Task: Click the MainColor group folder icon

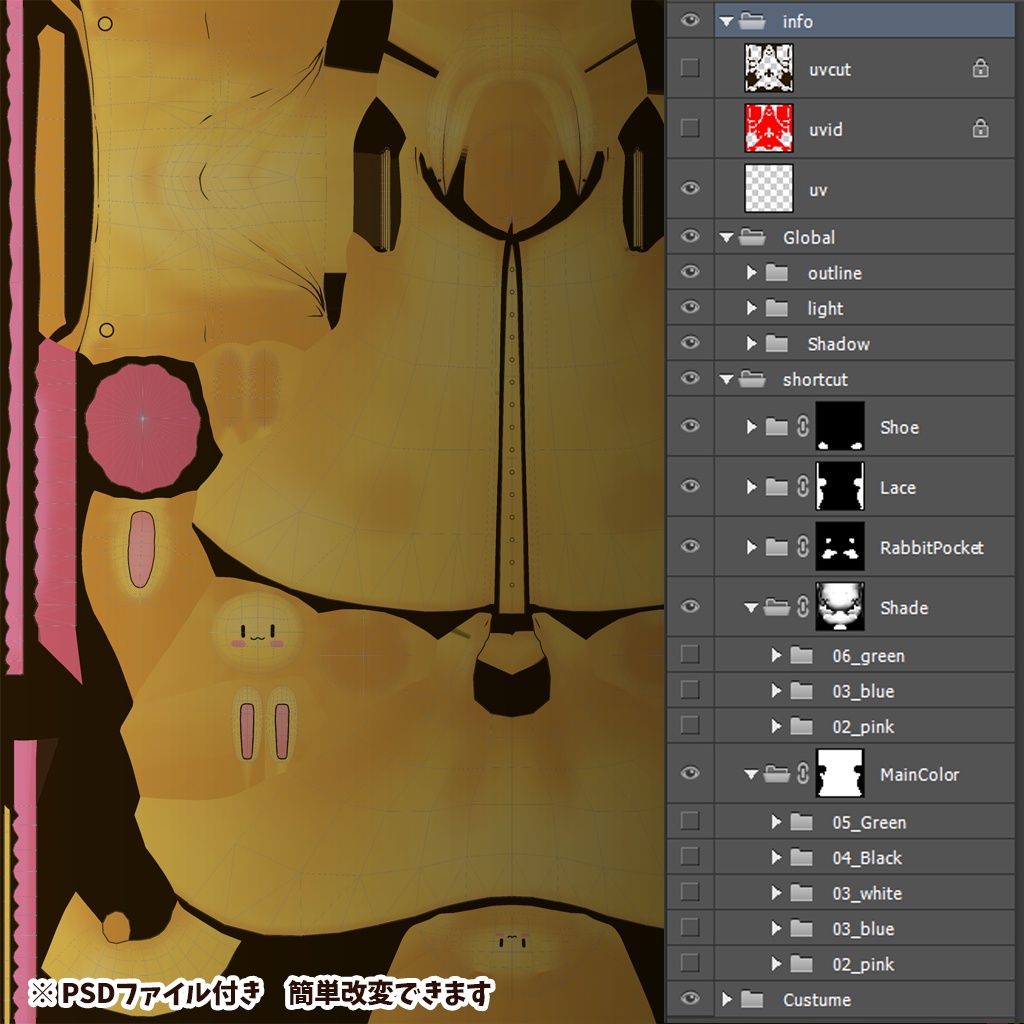Action: (776, 774)
